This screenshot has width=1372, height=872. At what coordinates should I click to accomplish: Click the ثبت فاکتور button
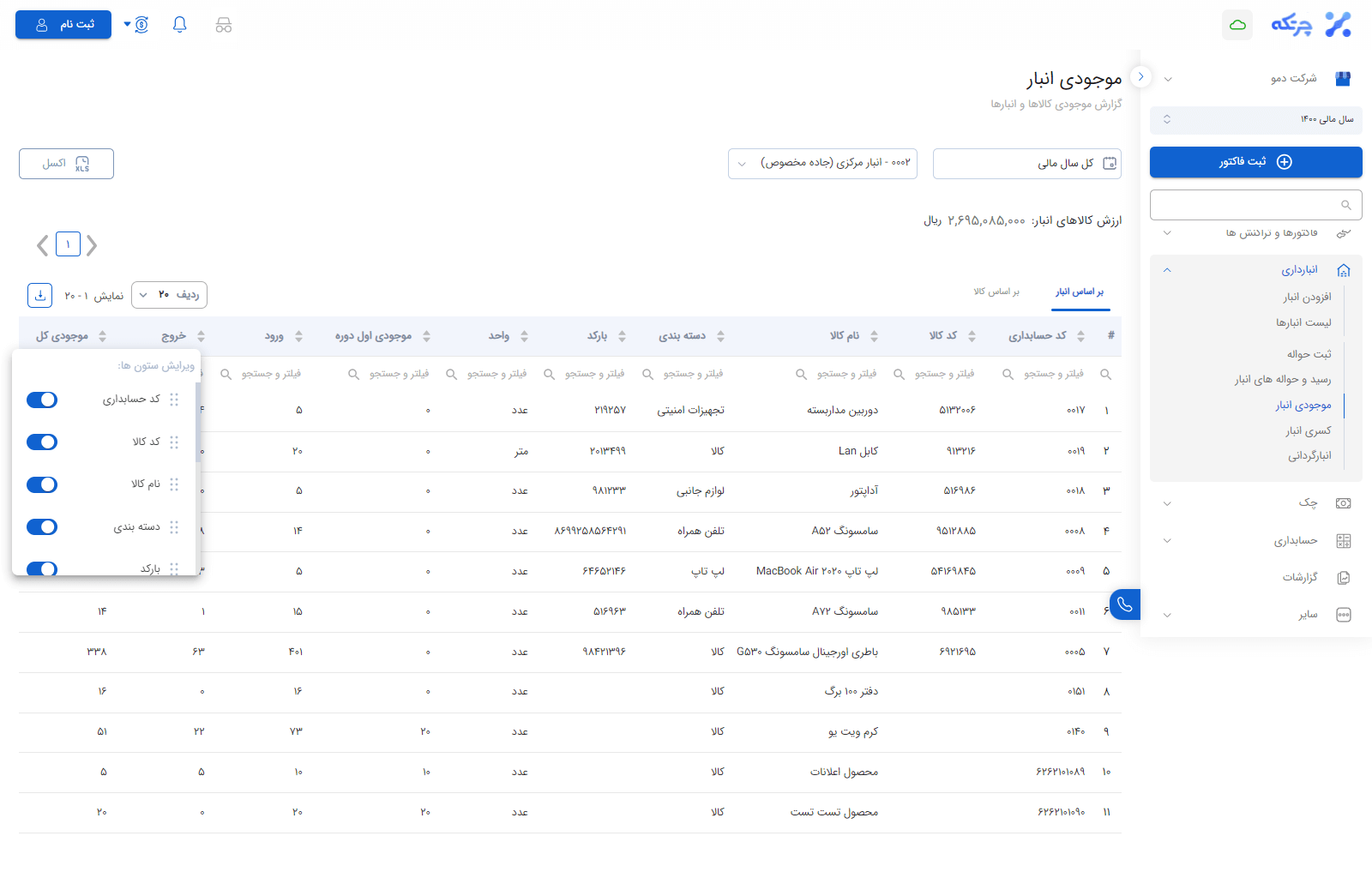[1255, 162]
